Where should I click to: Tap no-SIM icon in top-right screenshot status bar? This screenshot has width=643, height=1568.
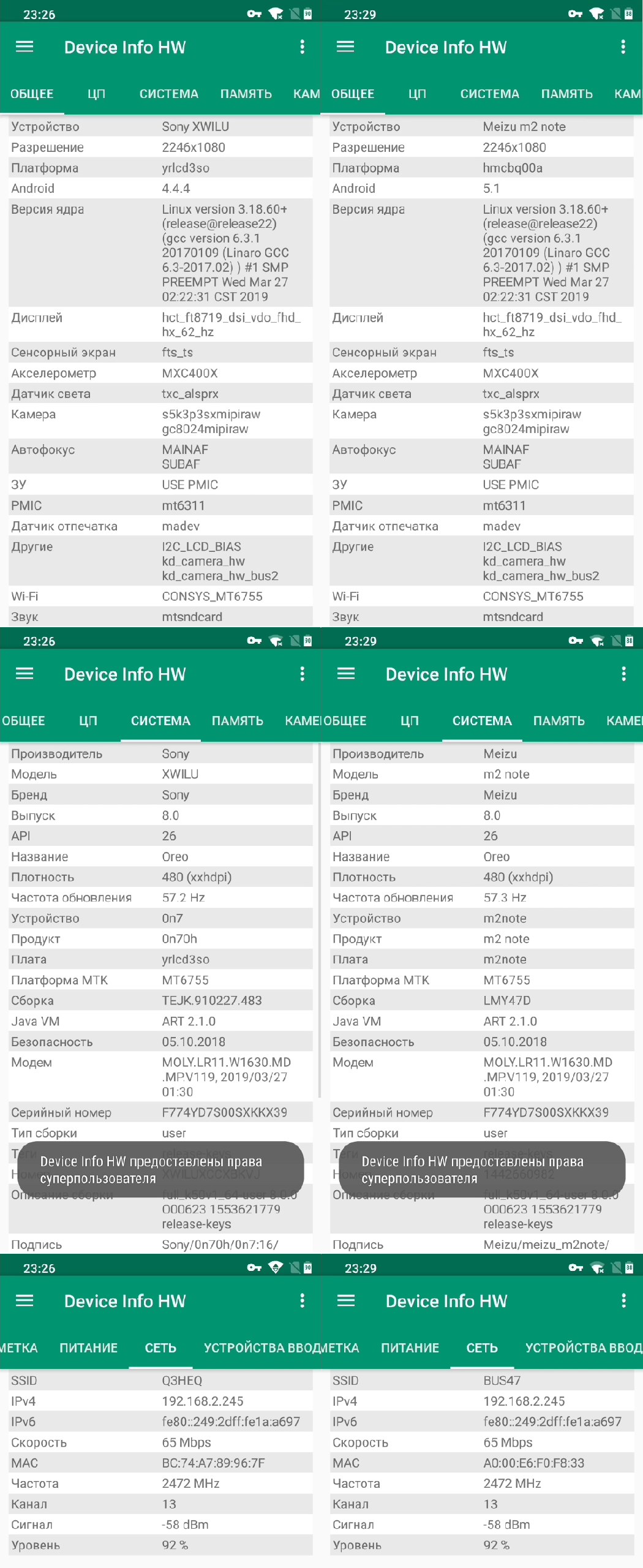tap(615, 13)
